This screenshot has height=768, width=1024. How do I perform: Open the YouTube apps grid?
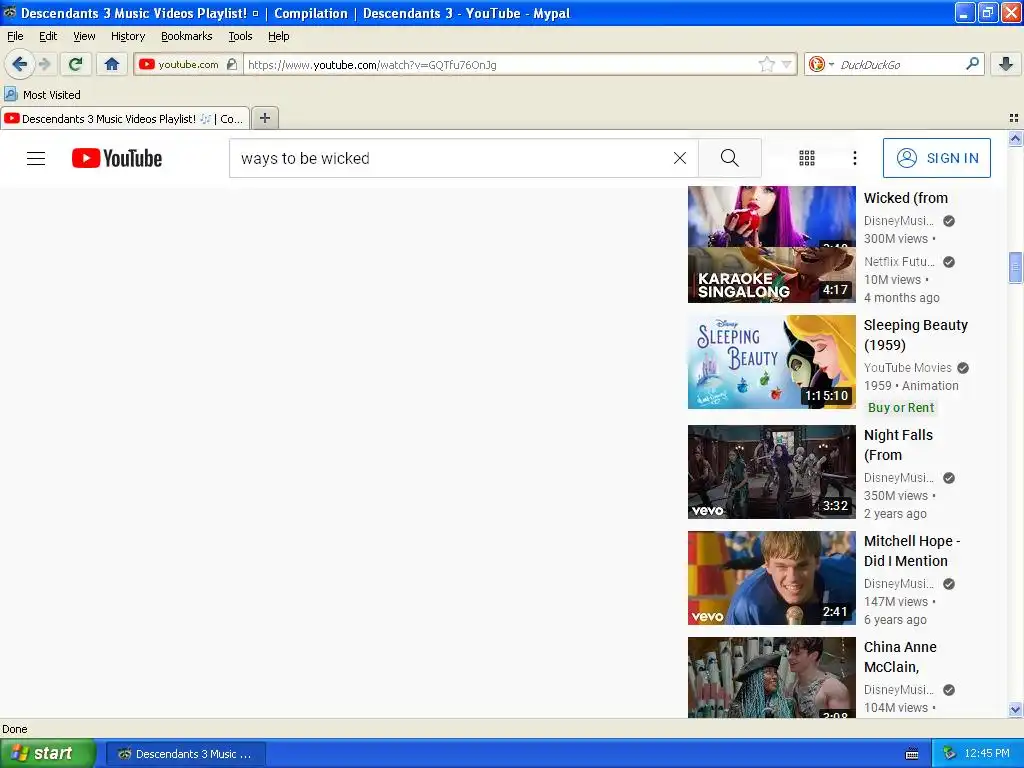[x=807, y=158]
